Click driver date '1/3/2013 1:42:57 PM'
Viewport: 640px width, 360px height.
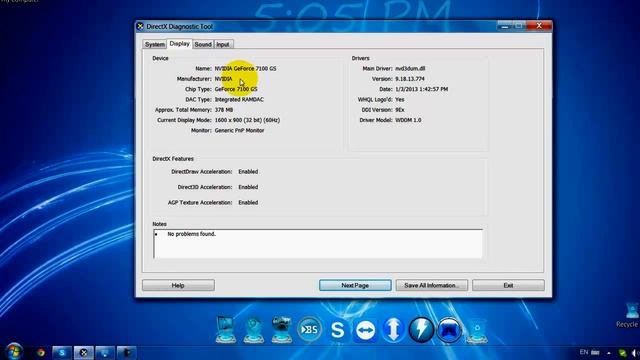[422, 89]
